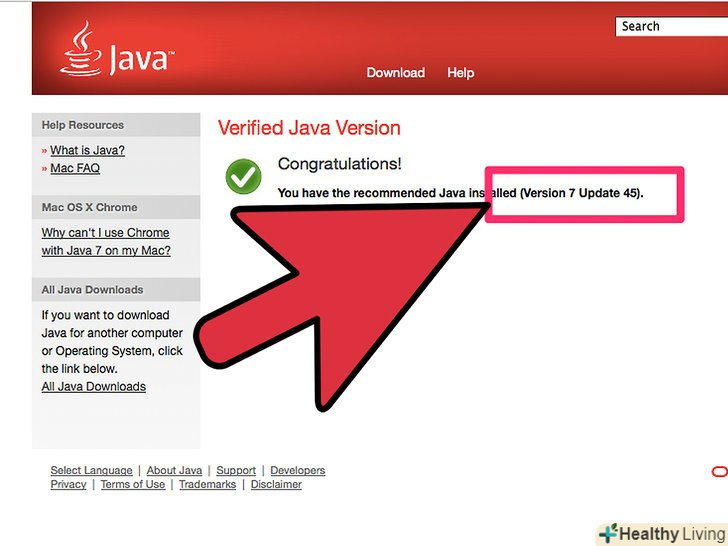Open the What is Java? link

point(87,150)
